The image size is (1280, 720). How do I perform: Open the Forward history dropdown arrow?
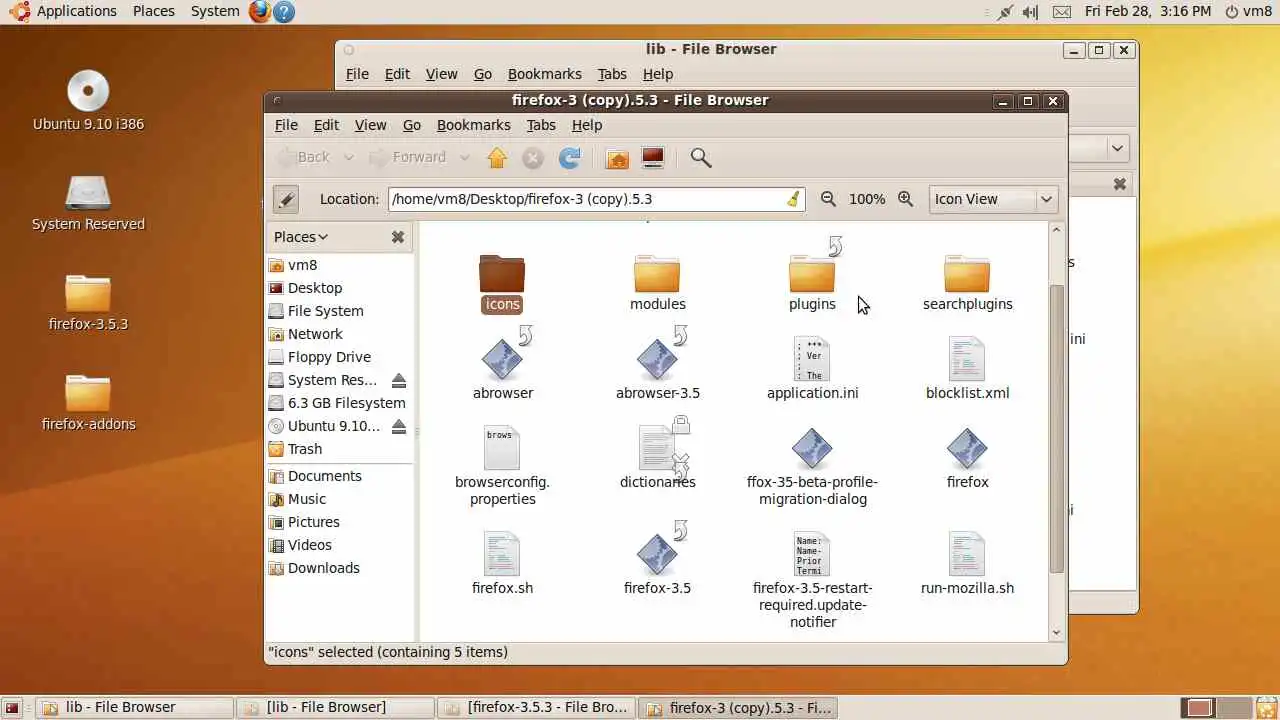[x=464, y=158]
